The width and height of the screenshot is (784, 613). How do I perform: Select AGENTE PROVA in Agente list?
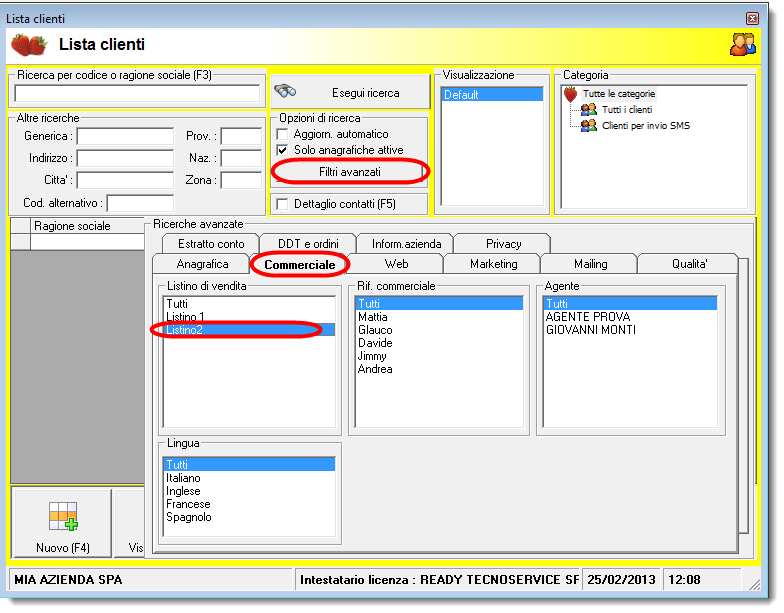[x=630, y=316]
